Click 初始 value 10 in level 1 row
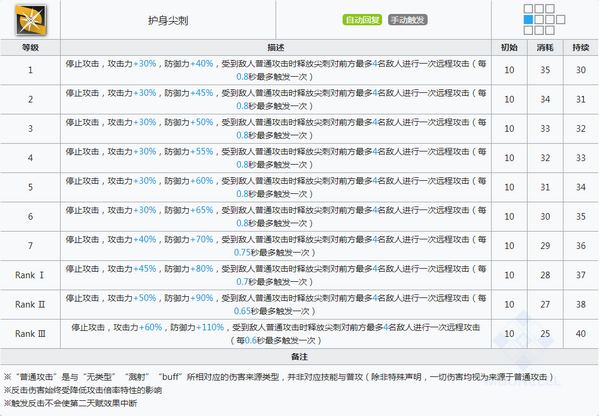This screenshot has width=599, height=416. click(x=509, y=70)
